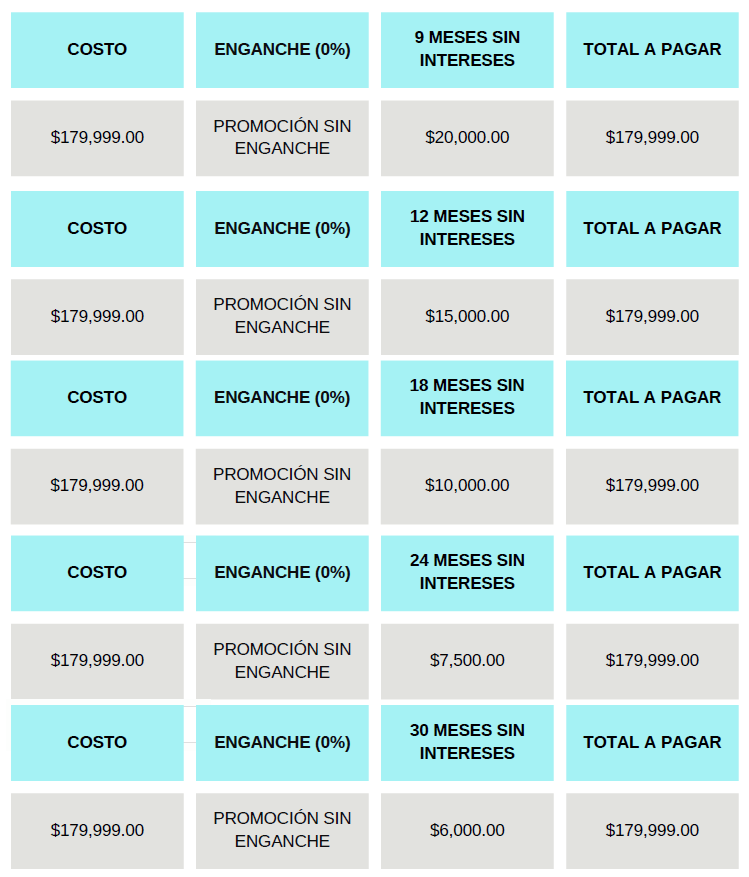
Task: Select the $7,500.00 monthly payment cell
Action: click(467, 661)
